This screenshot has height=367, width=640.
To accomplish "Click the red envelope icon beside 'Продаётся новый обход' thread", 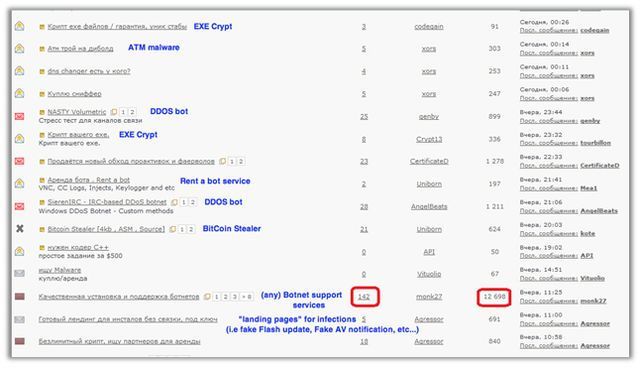I will [x=19, y=161].
